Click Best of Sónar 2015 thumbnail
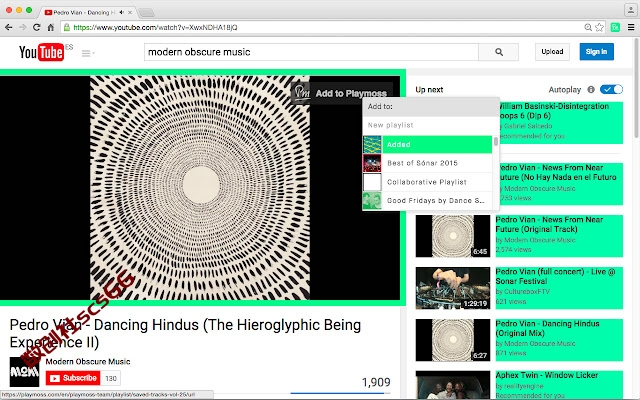640x400 pixels. pyautogui.click(x=372, y=163)
